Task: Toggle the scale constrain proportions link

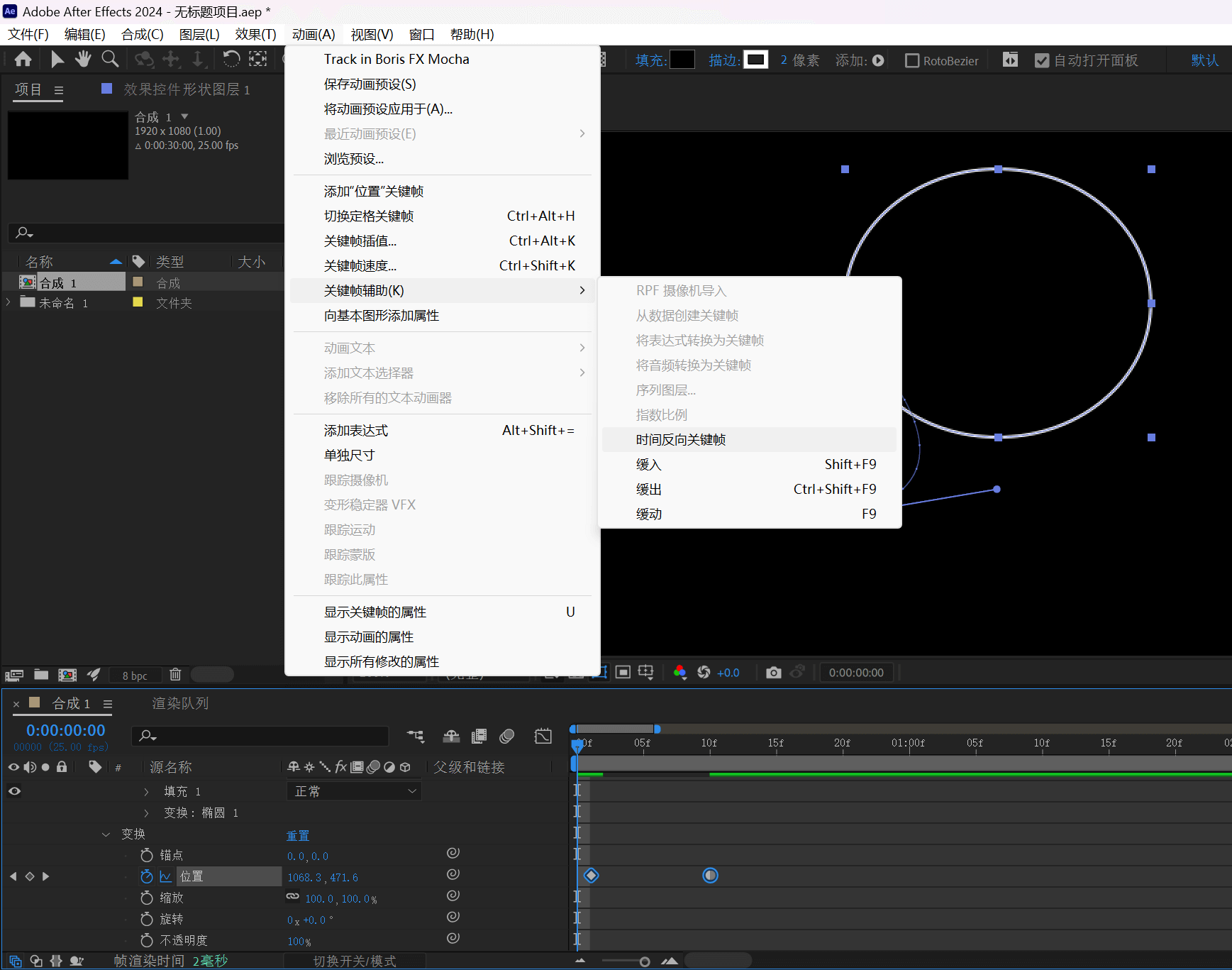Action: [x=293, y=897]
